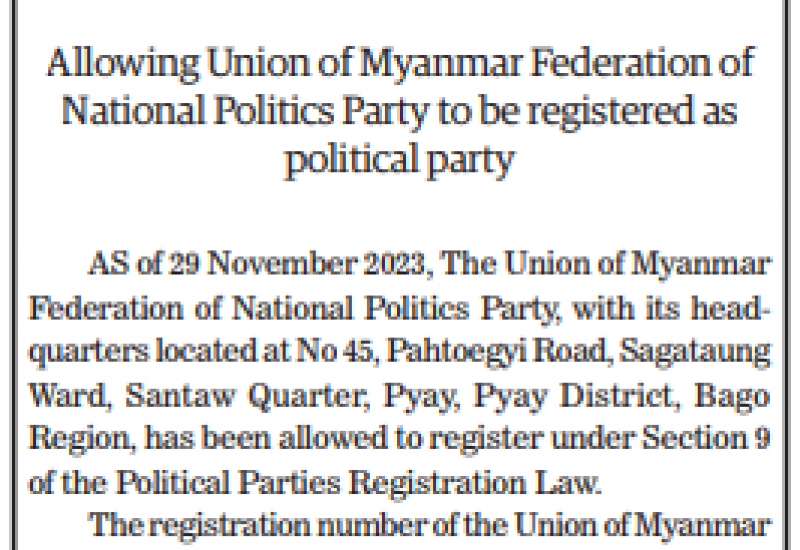Click the headline line "political party"
Screen dimensions: 800x550
(x=399, y=159)
